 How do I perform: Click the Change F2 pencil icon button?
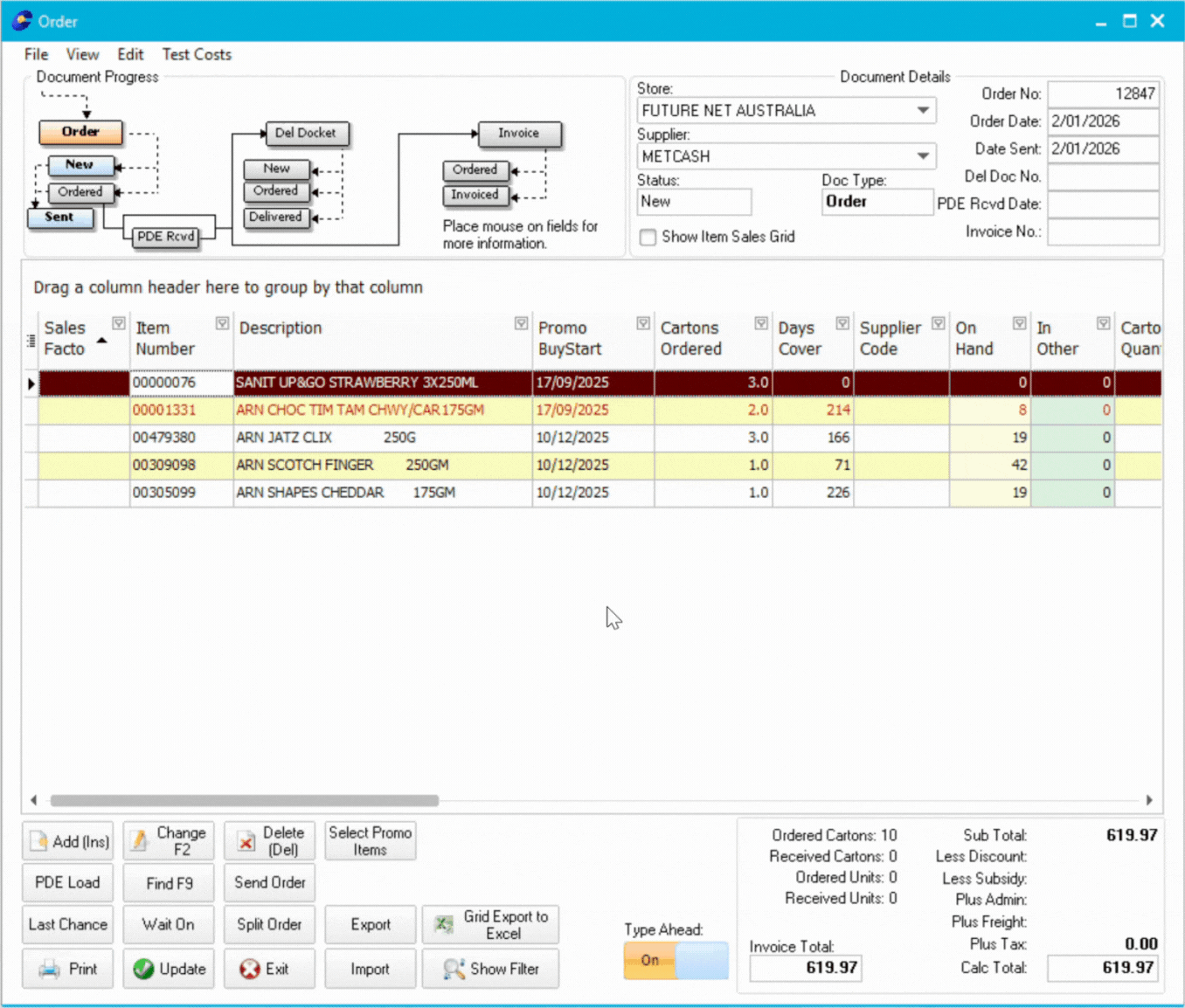[x=169, y=841]
